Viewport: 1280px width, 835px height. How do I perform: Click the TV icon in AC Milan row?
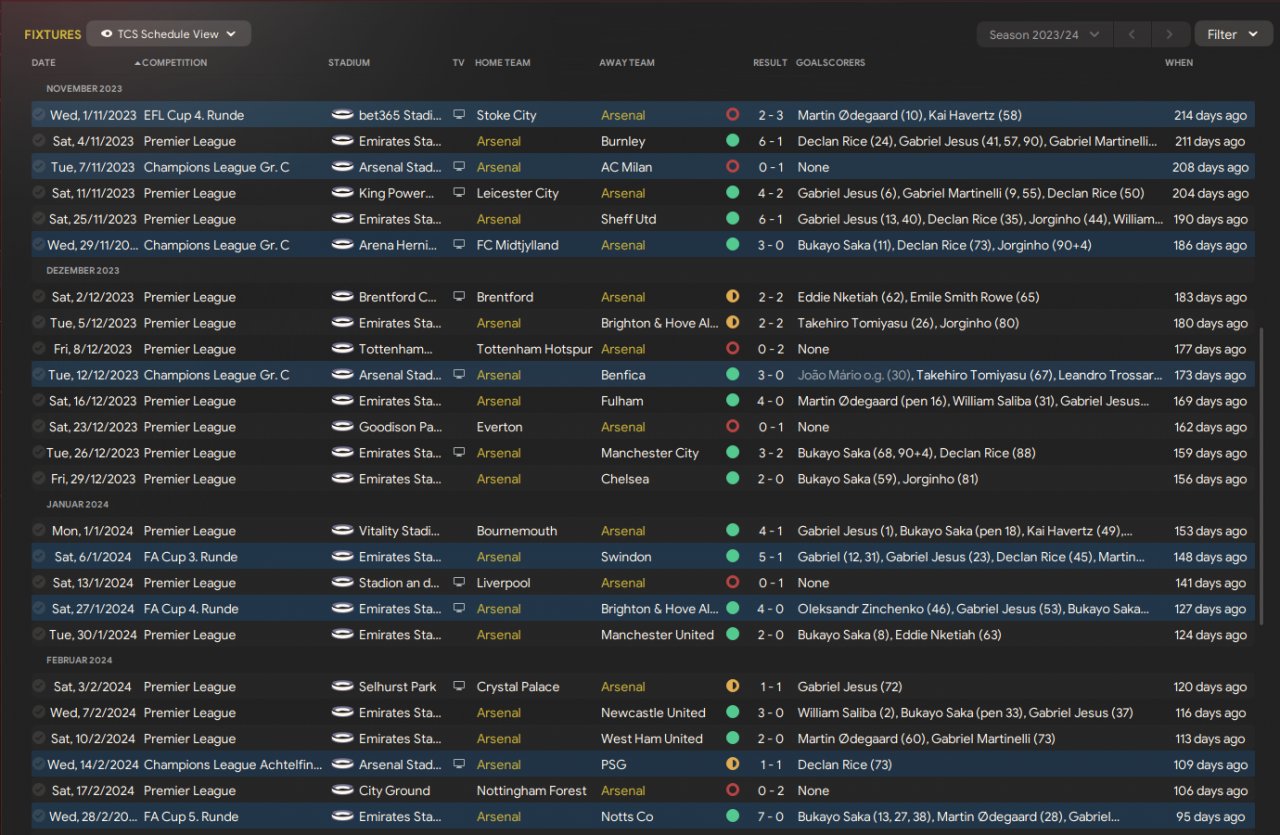pyautogui.click(x=459, y=167)
